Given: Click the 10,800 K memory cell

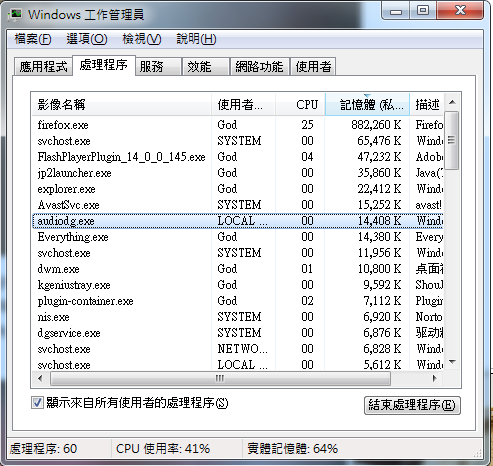Looking at the screenshot, I should pyautogui.click(x=379, y=269).
